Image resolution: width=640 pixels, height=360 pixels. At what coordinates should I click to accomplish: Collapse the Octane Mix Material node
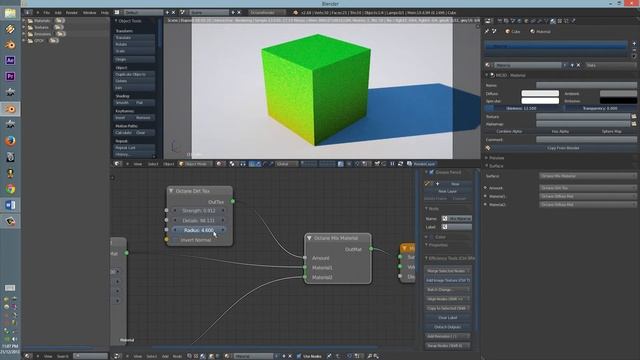tap(309, 238)
